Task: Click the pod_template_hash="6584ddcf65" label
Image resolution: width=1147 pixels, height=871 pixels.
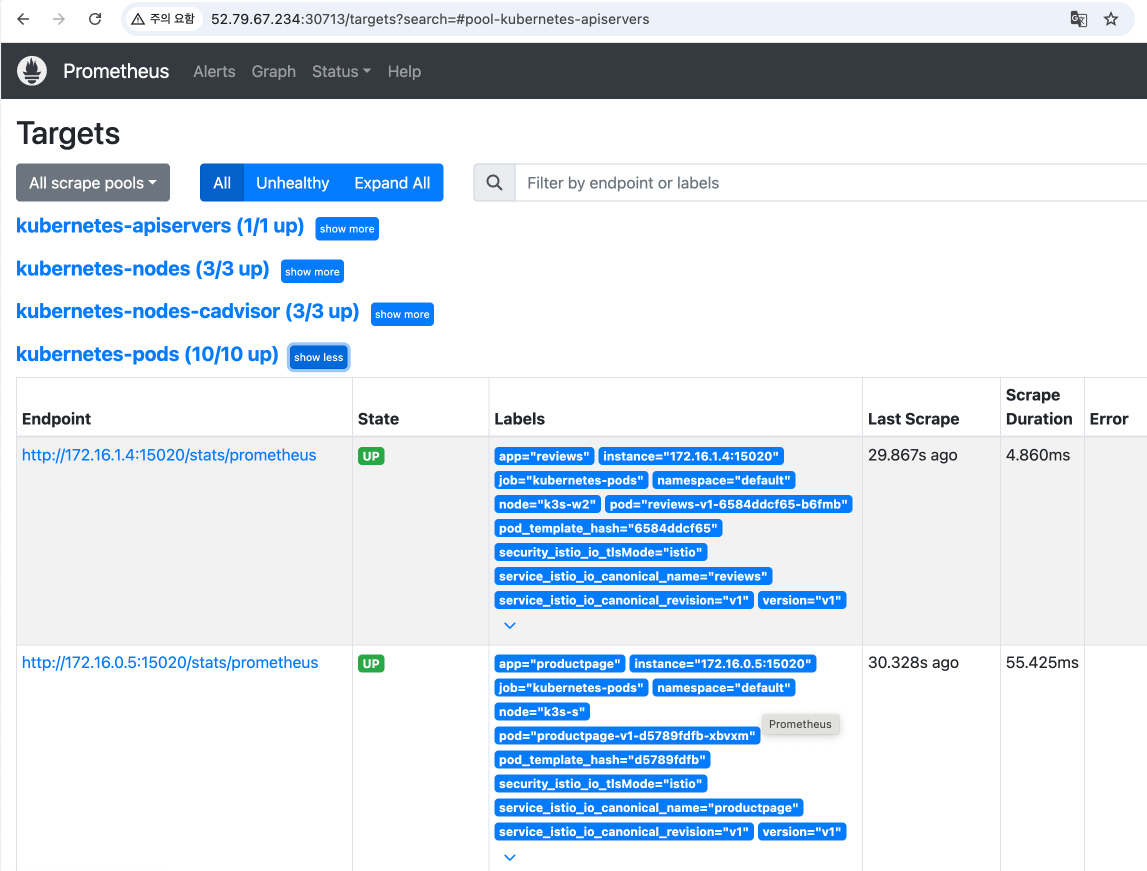Action: (x=608, y=528)
